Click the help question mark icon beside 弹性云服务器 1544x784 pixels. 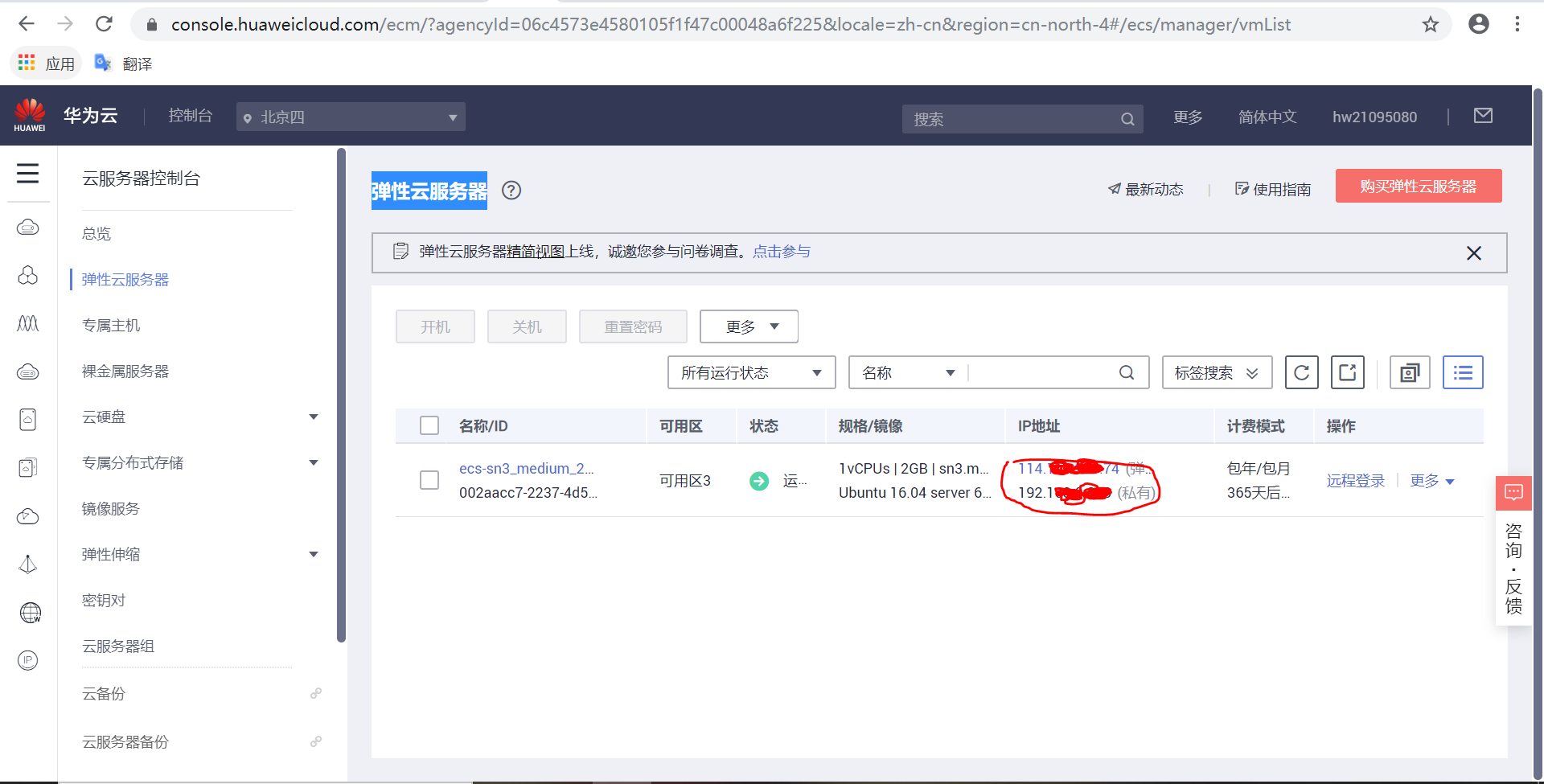click(x=511, y=191)
